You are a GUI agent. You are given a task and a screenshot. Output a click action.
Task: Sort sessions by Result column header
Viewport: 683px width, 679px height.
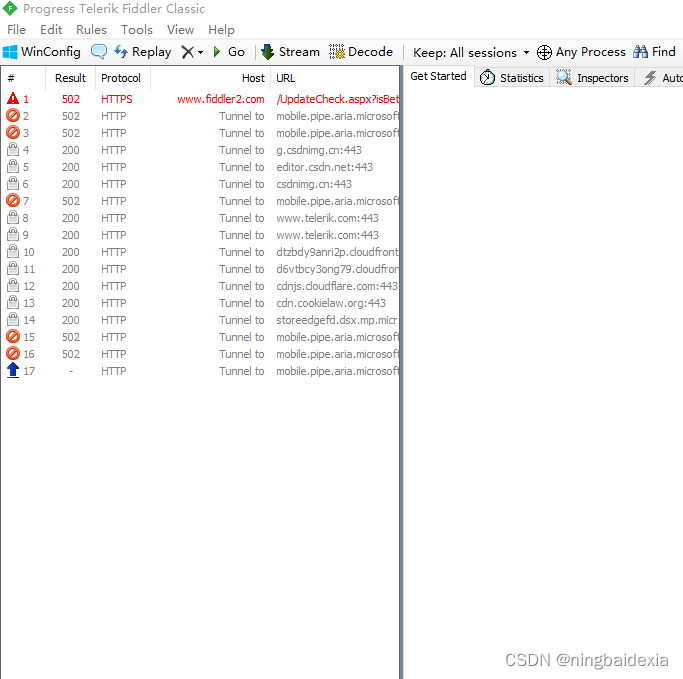point(70,78)
